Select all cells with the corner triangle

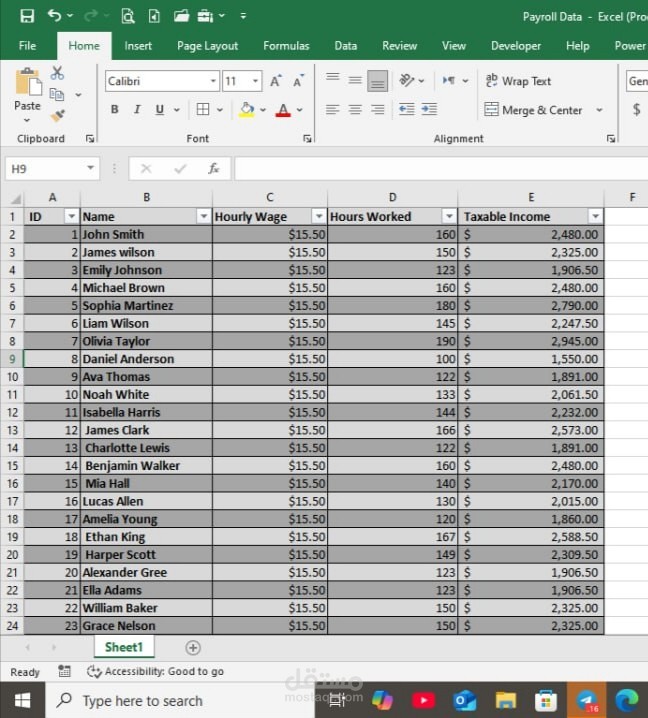click(15, 198)
